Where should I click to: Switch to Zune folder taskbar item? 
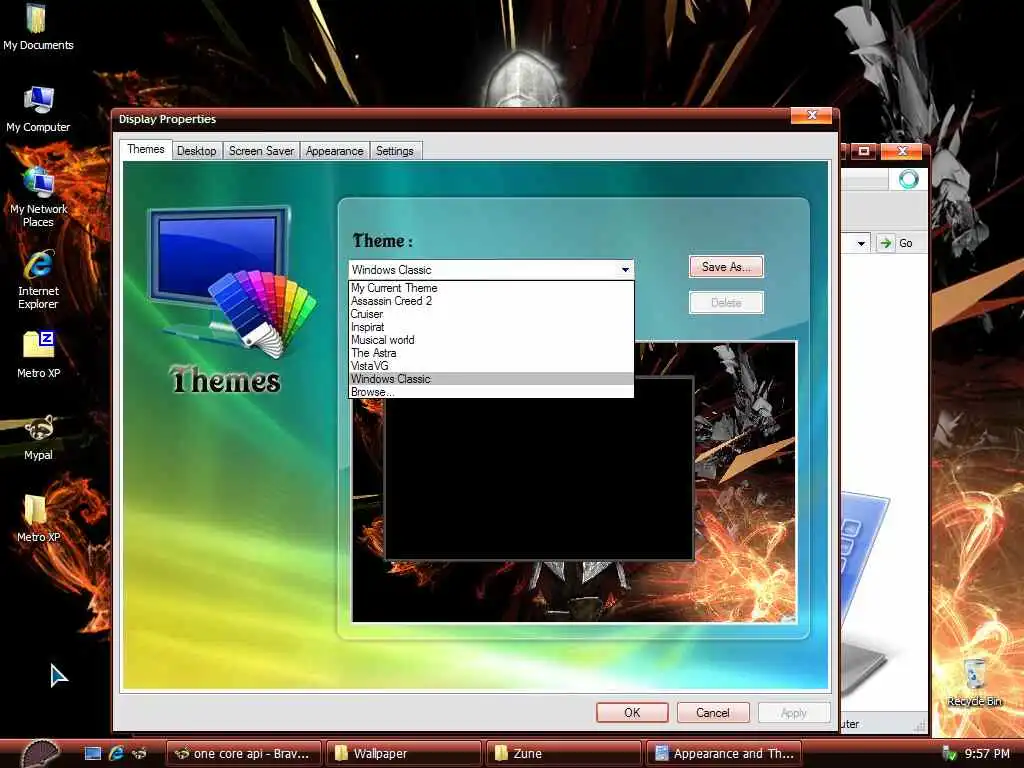pos(563,754)
